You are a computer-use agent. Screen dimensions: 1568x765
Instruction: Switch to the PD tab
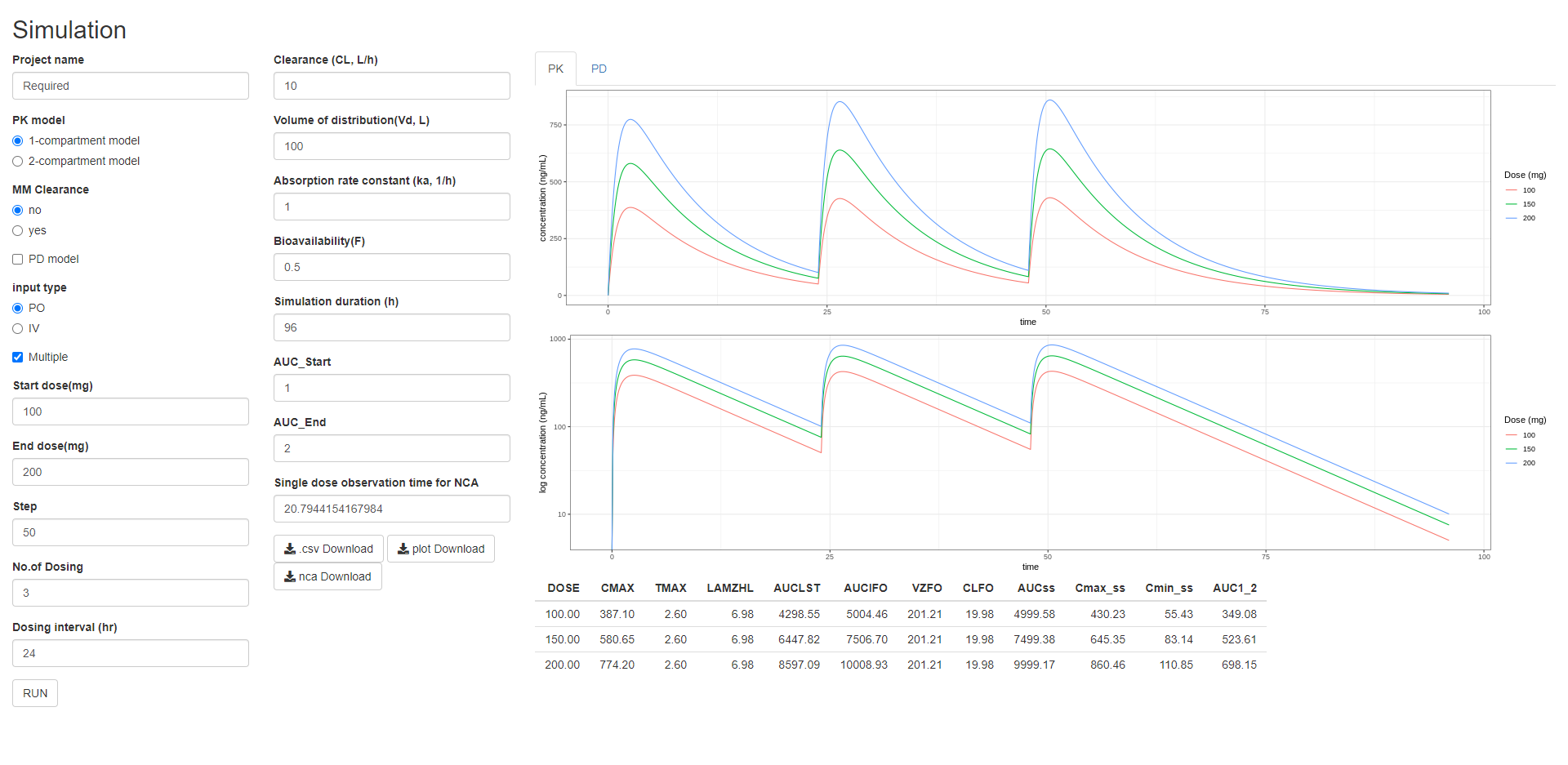coord(599,69)
